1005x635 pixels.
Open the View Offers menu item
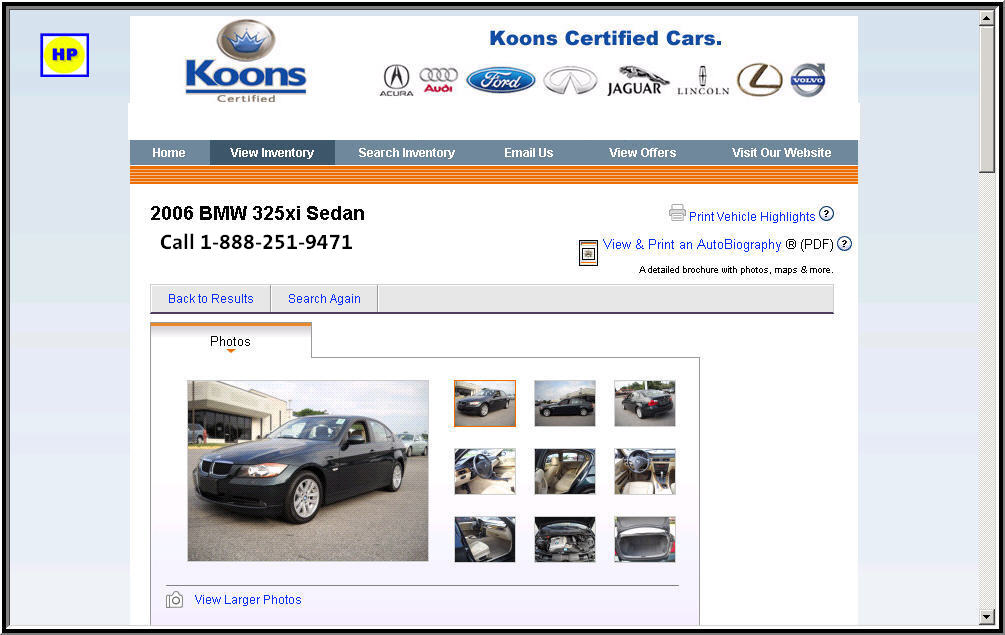[642, 153]
